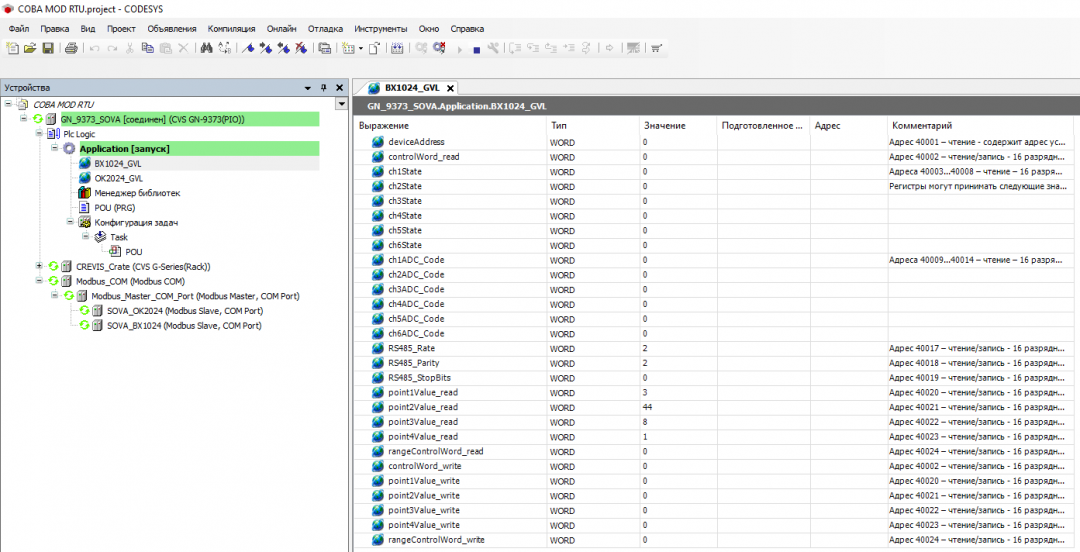Click the Copy toolbar icon
Viewport: 1080px width, 552px height.
coord(147,48)
